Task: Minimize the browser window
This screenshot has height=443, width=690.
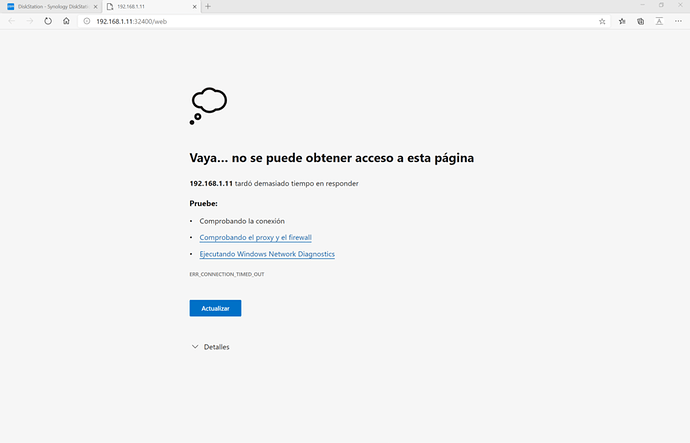Action: [x=642, y=5]
